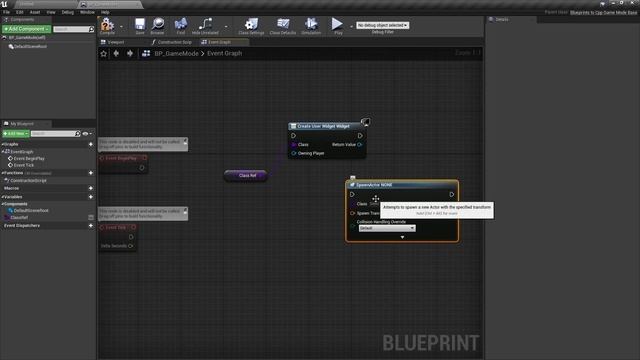The width and height of the screenshot is (640, 360).
Task: Select ConstructionScript in Functions list
Action: (x=28, y=180)
